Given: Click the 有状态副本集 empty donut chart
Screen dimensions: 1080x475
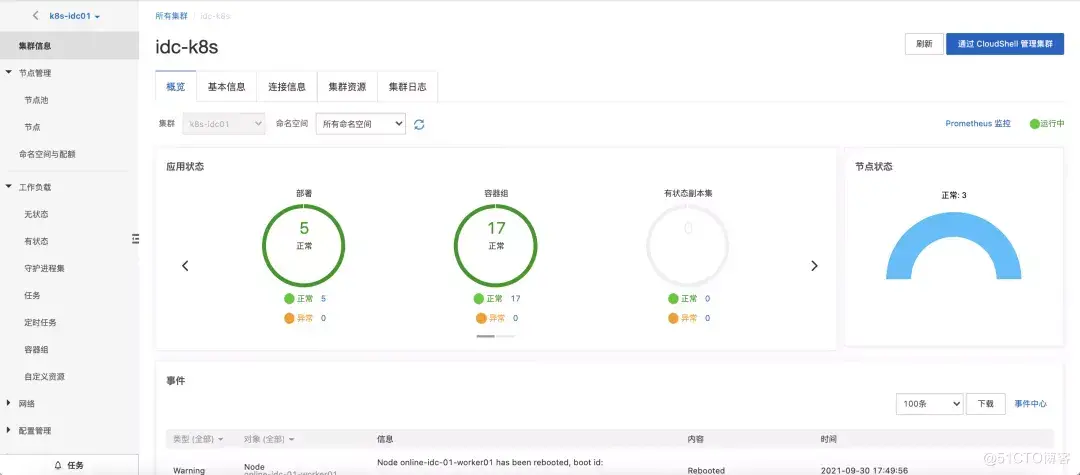Looking at the screenshot, I should coord(687,245).
